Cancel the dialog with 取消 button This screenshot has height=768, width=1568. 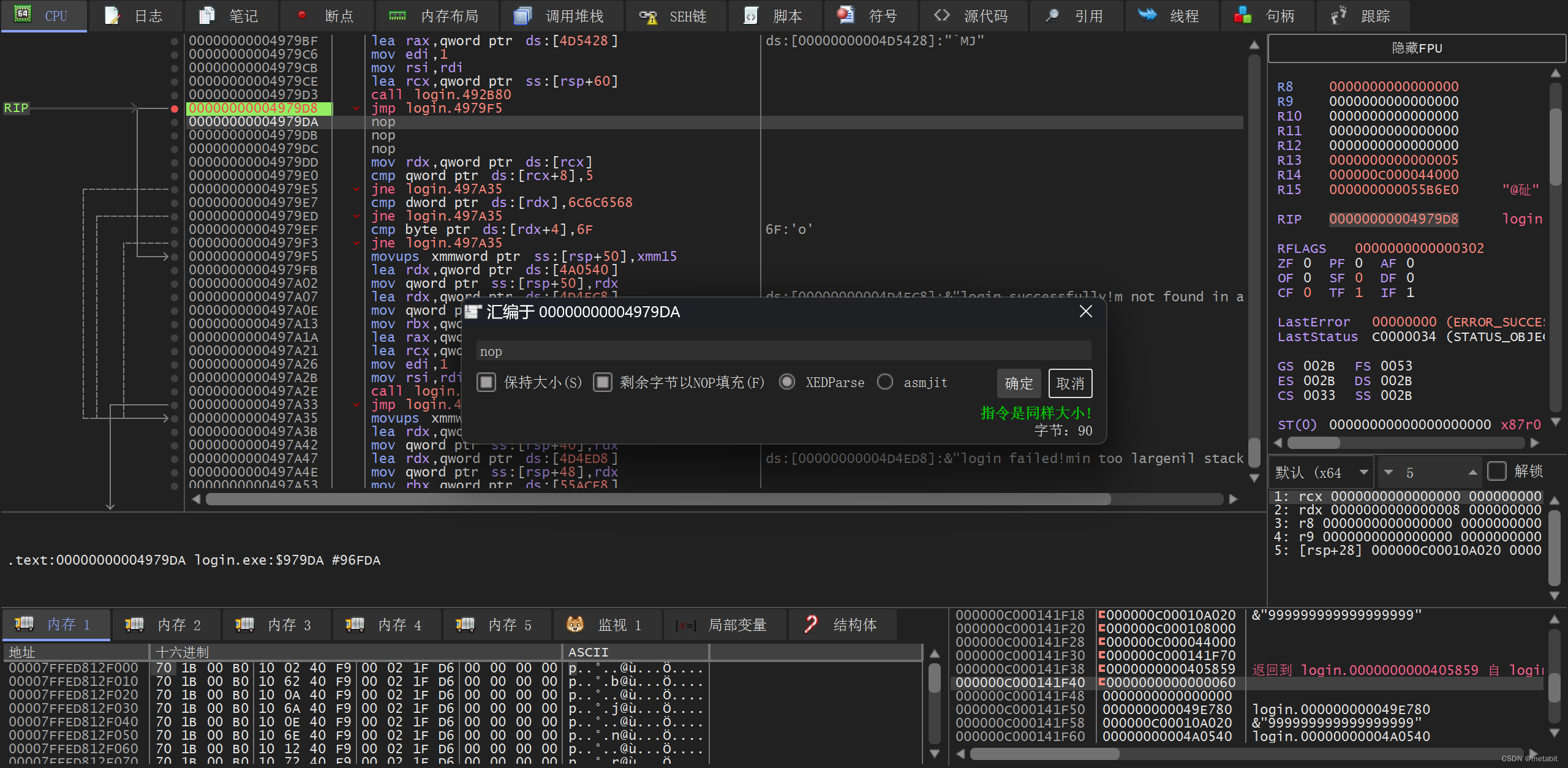tap(1070, 383)
